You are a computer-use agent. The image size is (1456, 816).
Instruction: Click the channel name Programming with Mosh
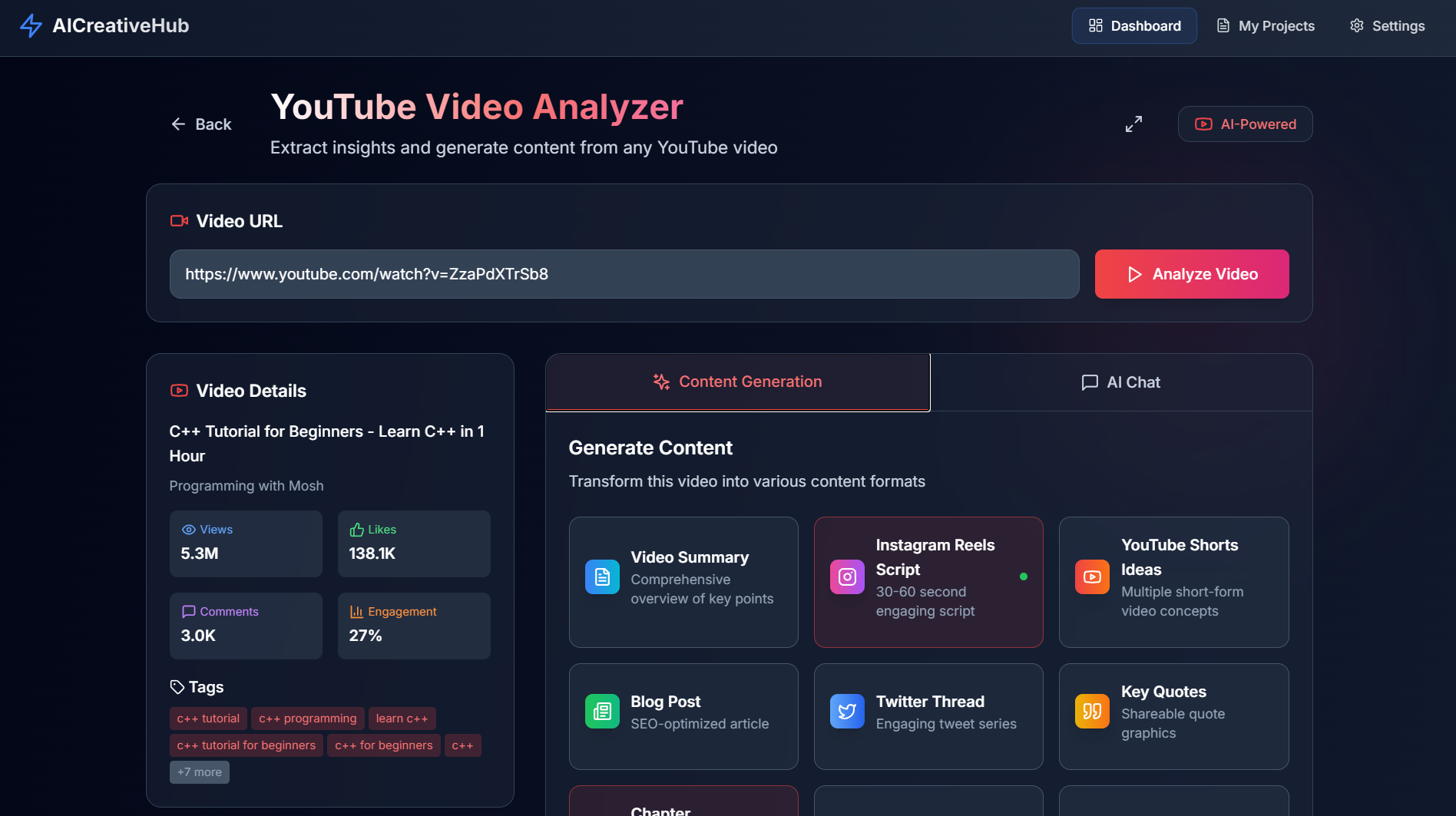pos(247,486)
